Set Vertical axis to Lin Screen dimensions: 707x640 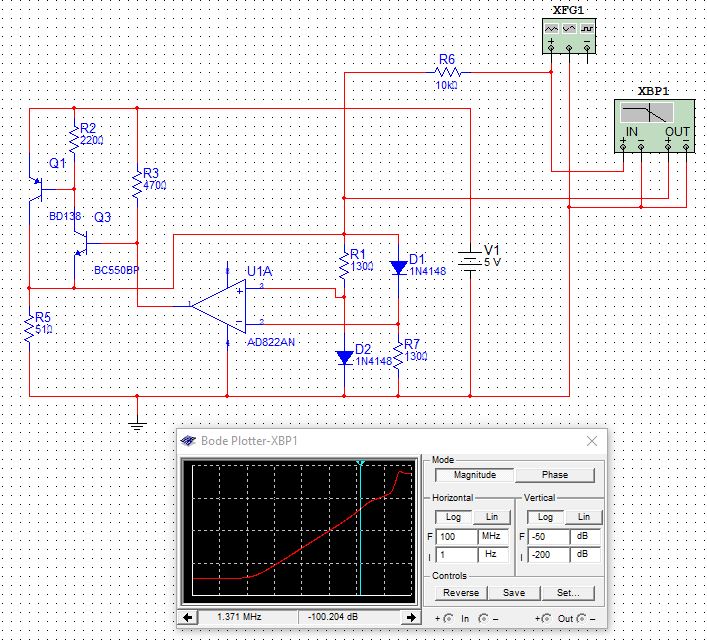(584, 517)
